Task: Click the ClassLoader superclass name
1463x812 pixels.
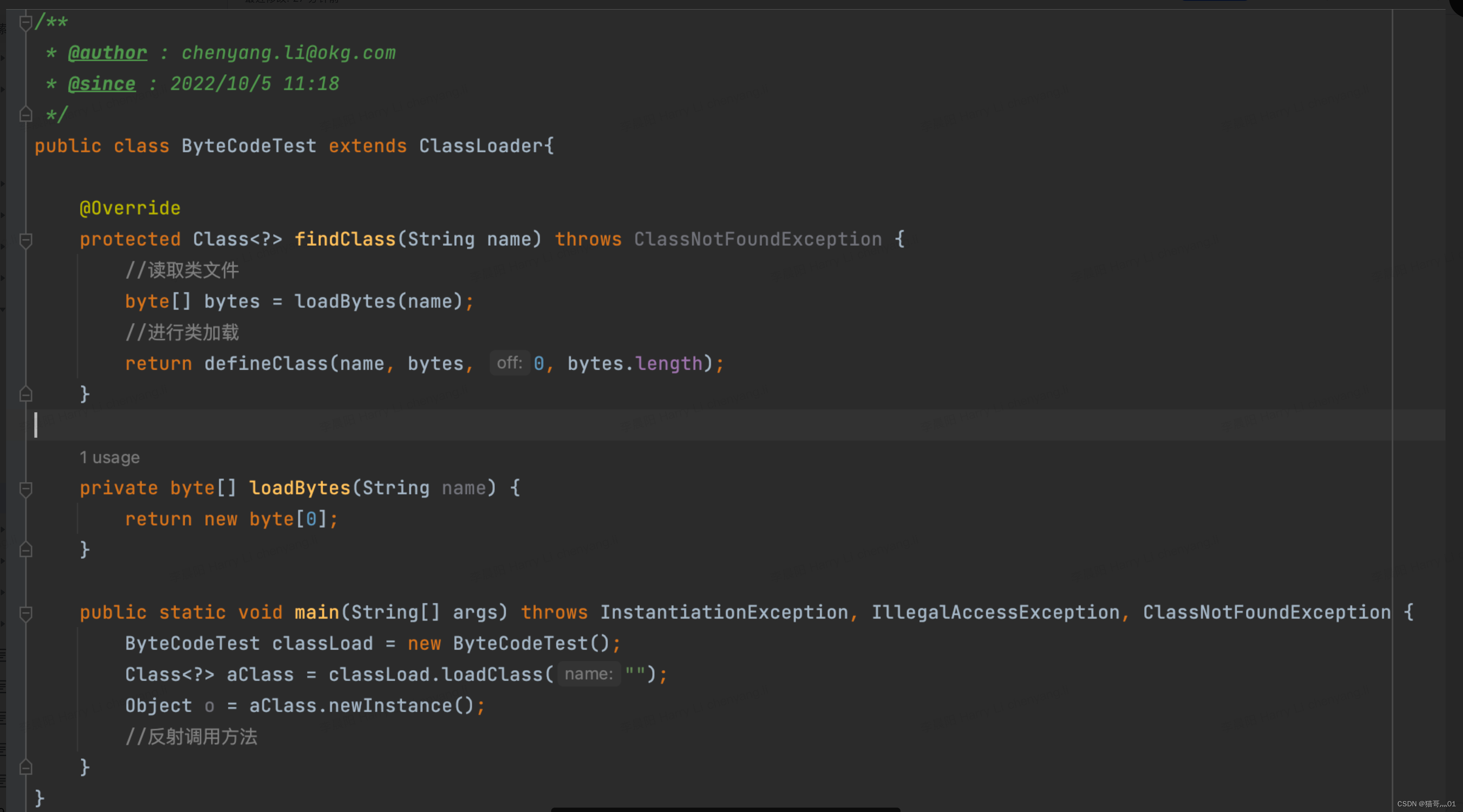Action: [481, 147]
